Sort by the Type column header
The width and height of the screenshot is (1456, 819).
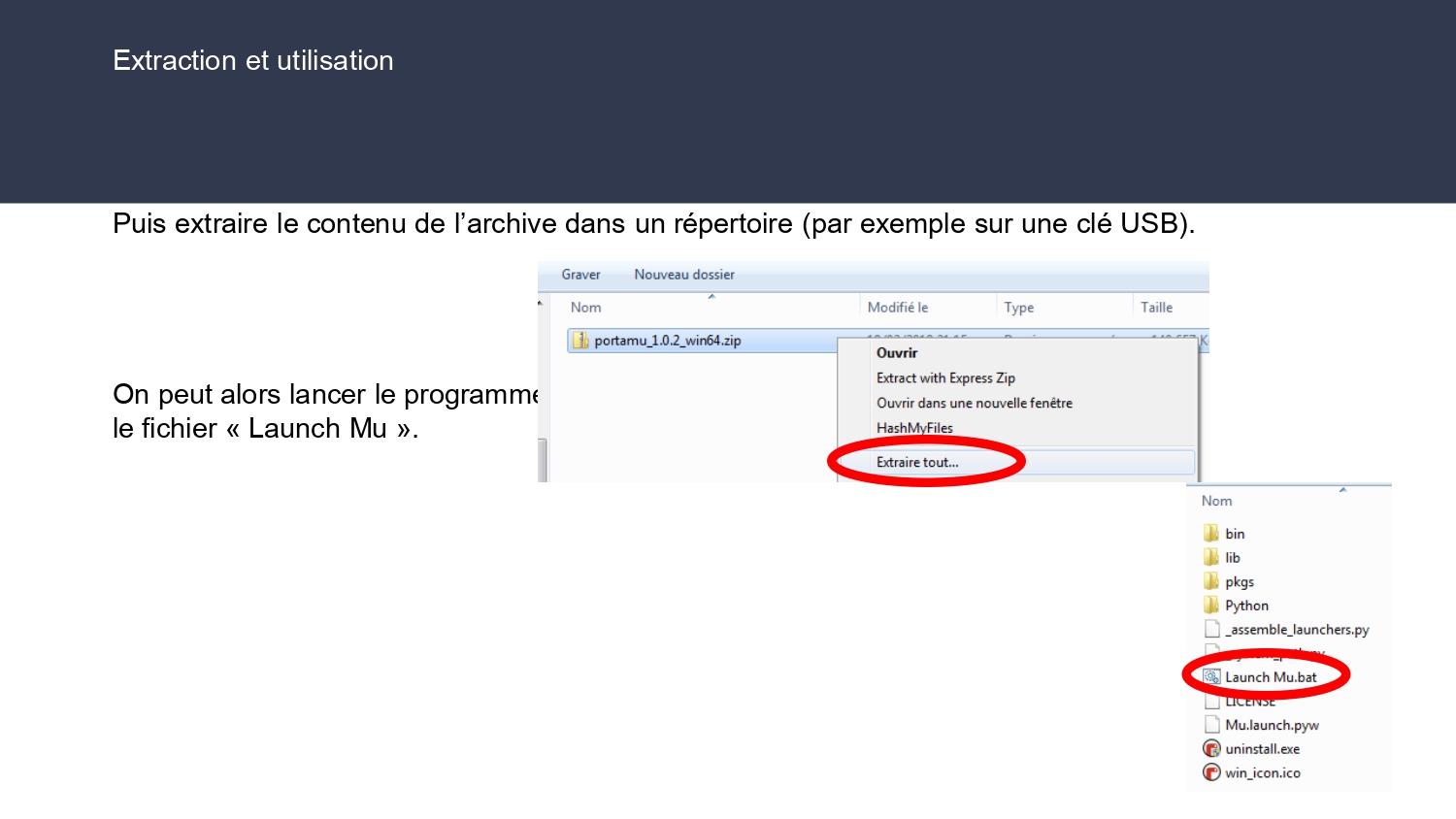point(1019,308)
